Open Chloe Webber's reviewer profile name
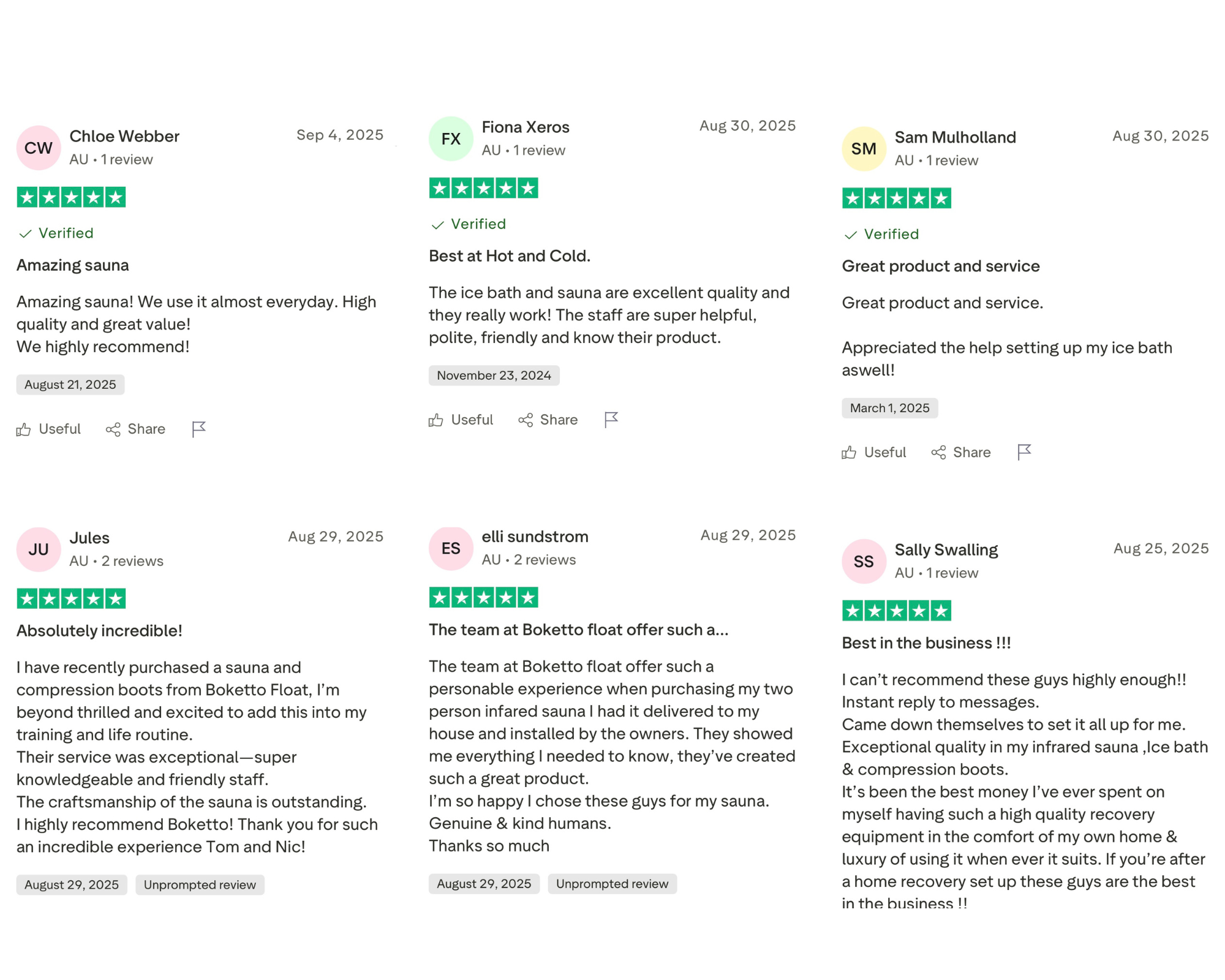 [x=124, y=136]
